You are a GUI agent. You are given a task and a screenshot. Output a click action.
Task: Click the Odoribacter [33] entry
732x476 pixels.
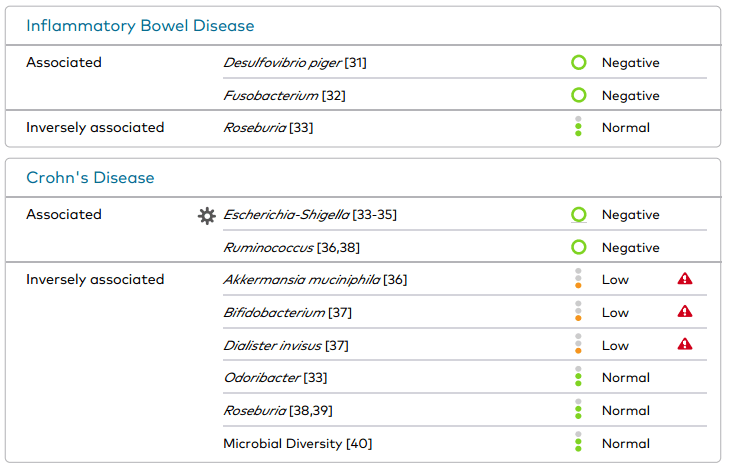coord(275,378)
